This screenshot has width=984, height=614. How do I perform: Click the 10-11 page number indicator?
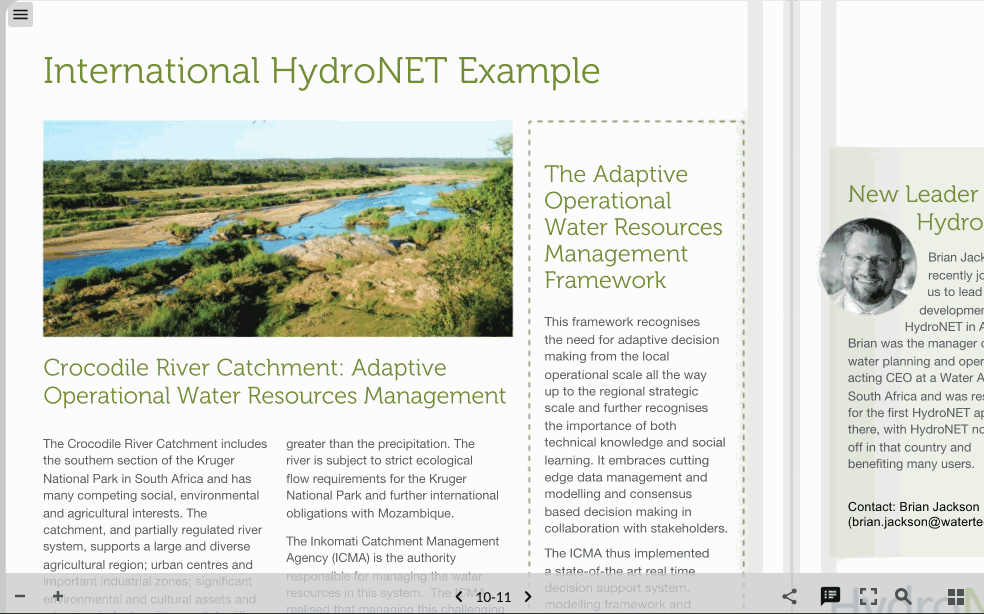(x=493, y=597)
